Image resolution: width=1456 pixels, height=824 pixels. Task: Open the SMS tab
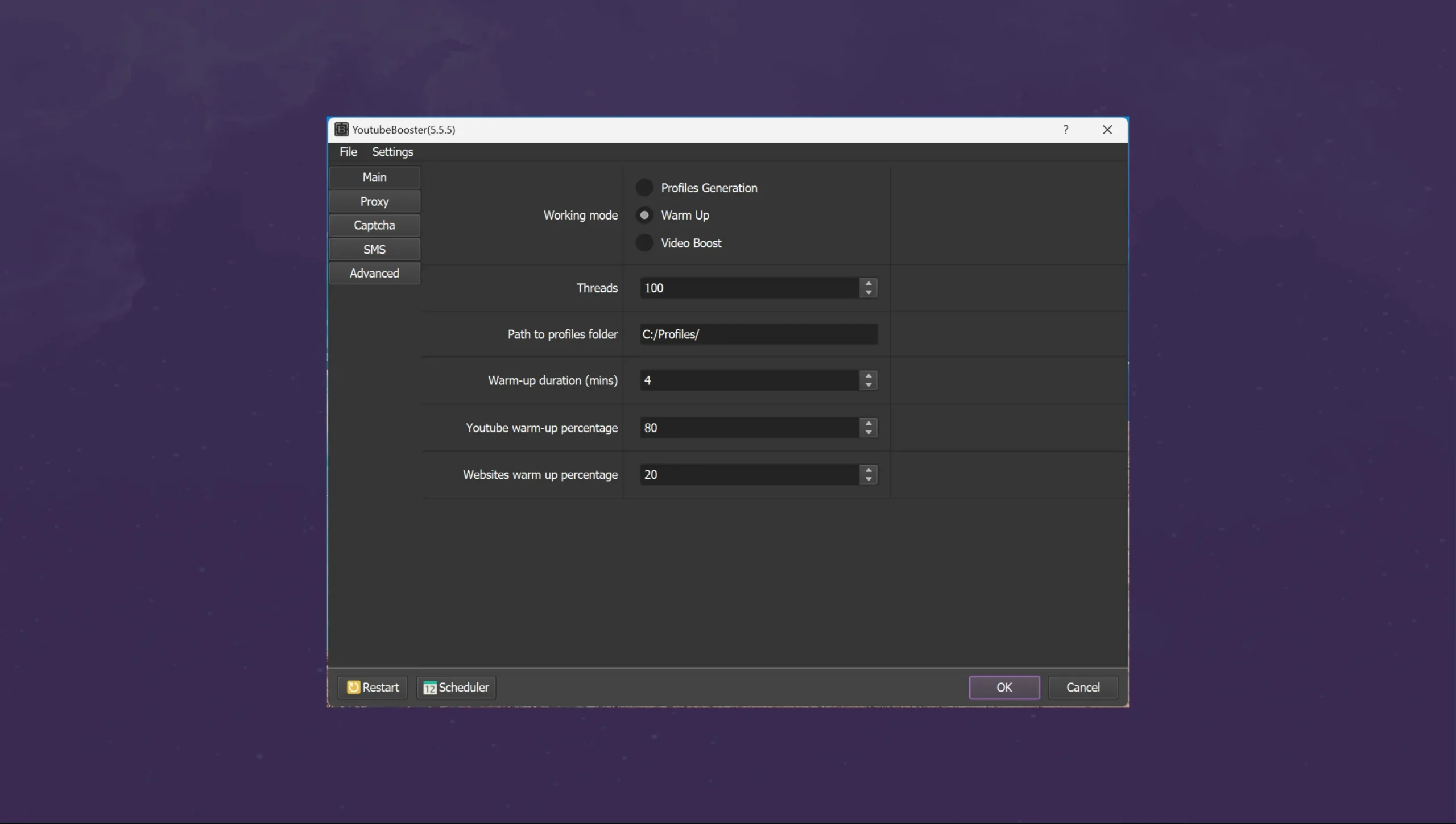tap(374, 249)
